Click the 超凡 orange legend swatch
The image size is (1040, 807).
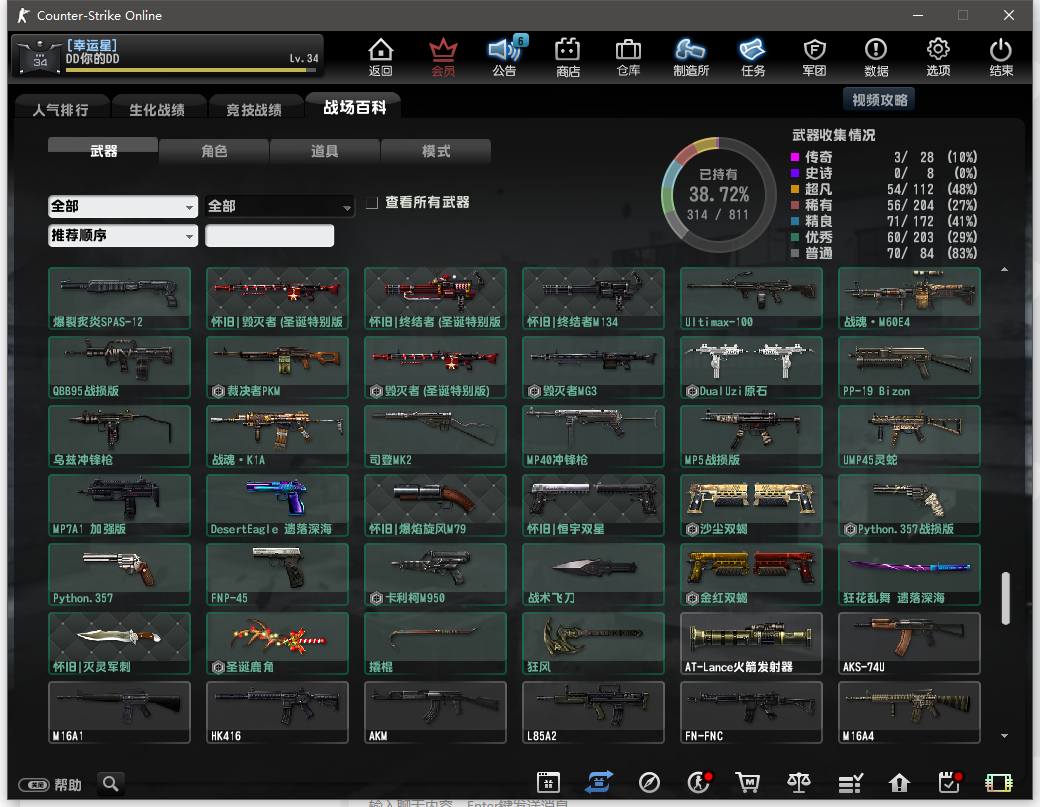tap(795, 189)
